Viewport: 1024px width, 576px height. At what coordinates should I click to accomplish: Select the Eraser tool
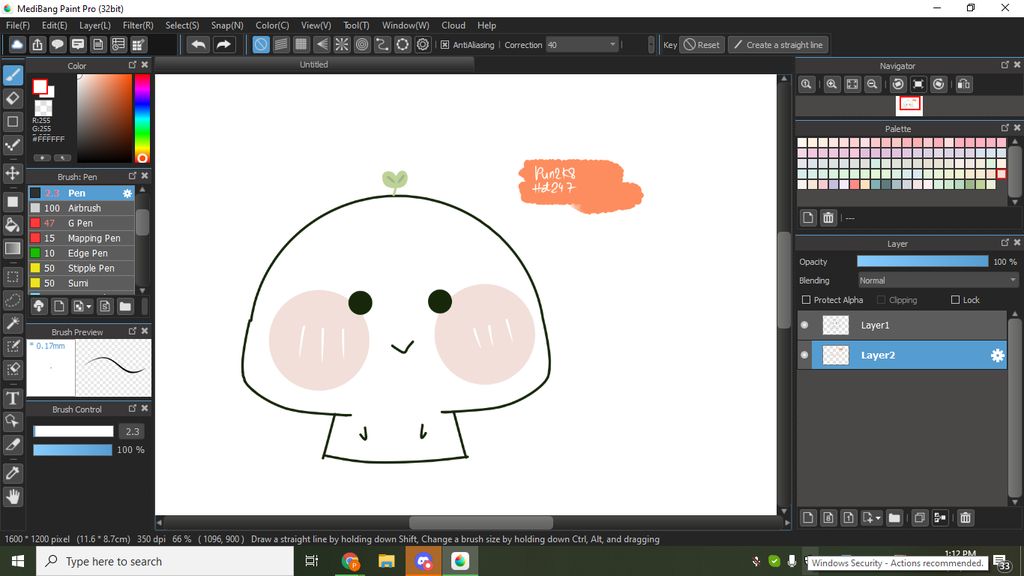point(13,98)
